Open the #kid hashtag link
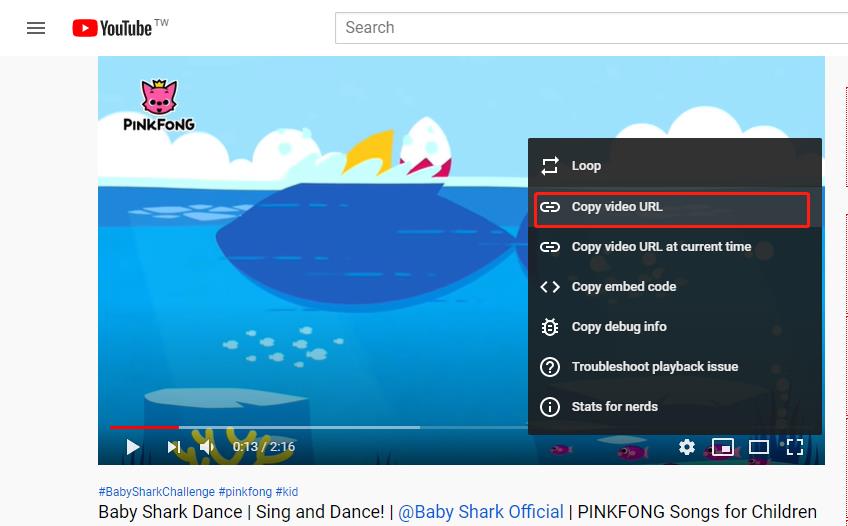The height and width of the screenshot is (526, 848). pos(287,491)
